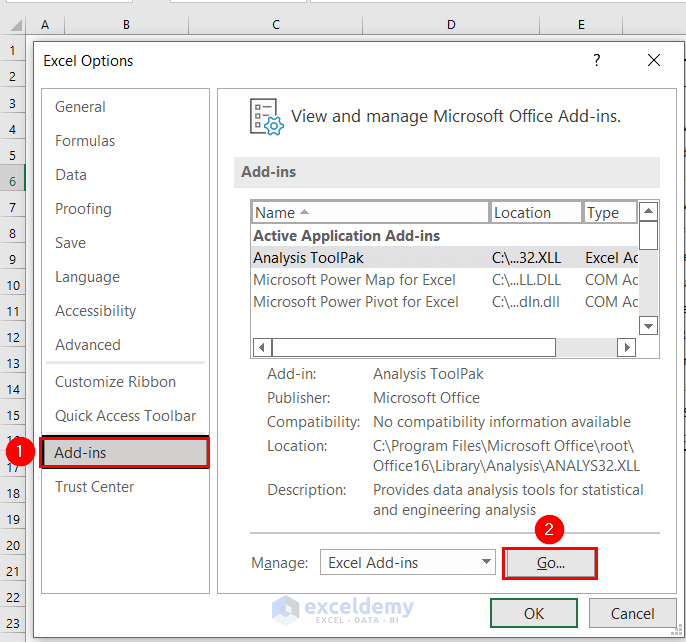Select Customize Ribbon category
Viewport: 686px width, 642px height.
coord(116,382)
